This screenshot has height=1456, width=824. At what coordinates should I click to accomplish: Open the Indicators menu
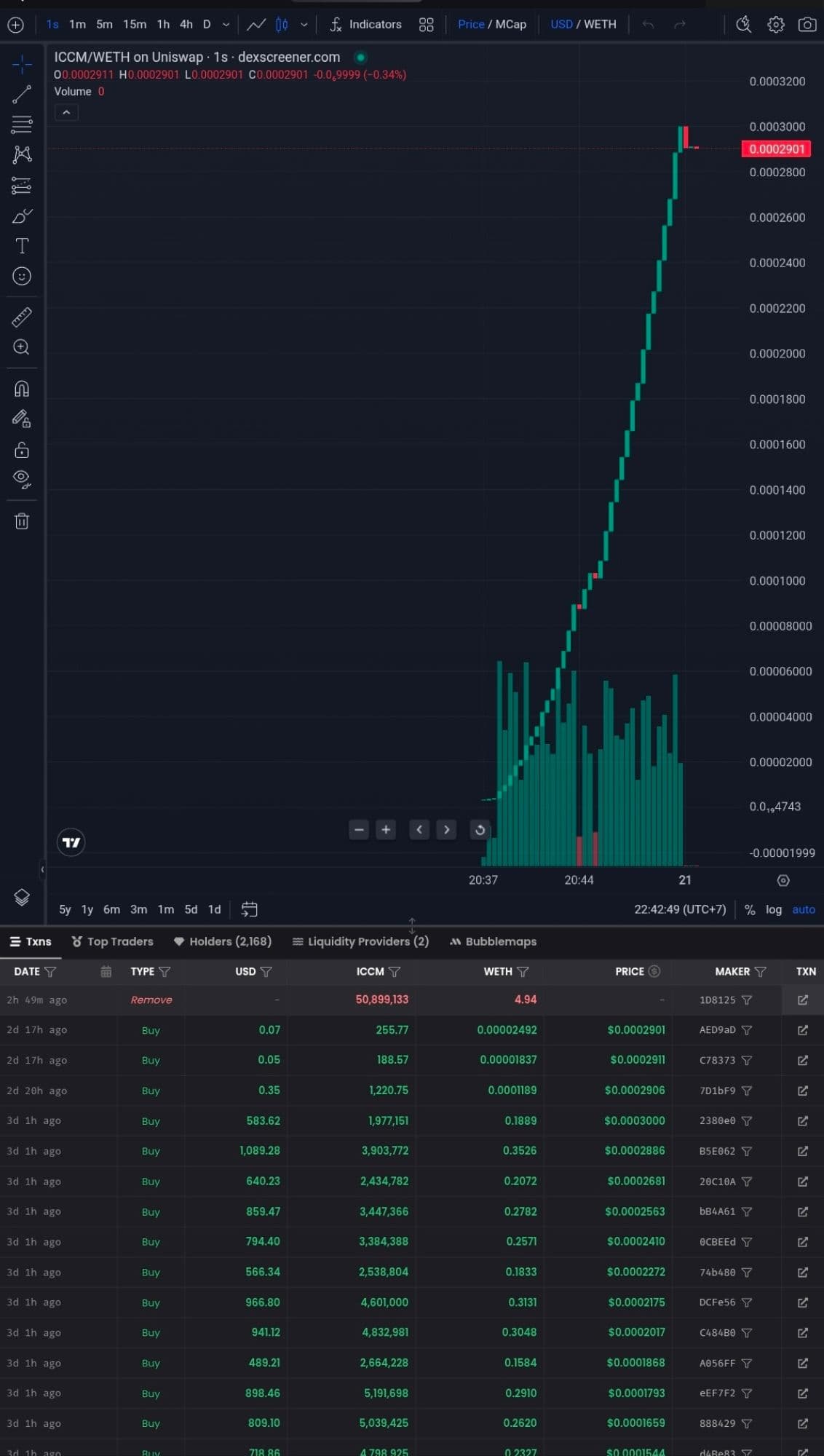pyautogui.click(x=365, y=24)
